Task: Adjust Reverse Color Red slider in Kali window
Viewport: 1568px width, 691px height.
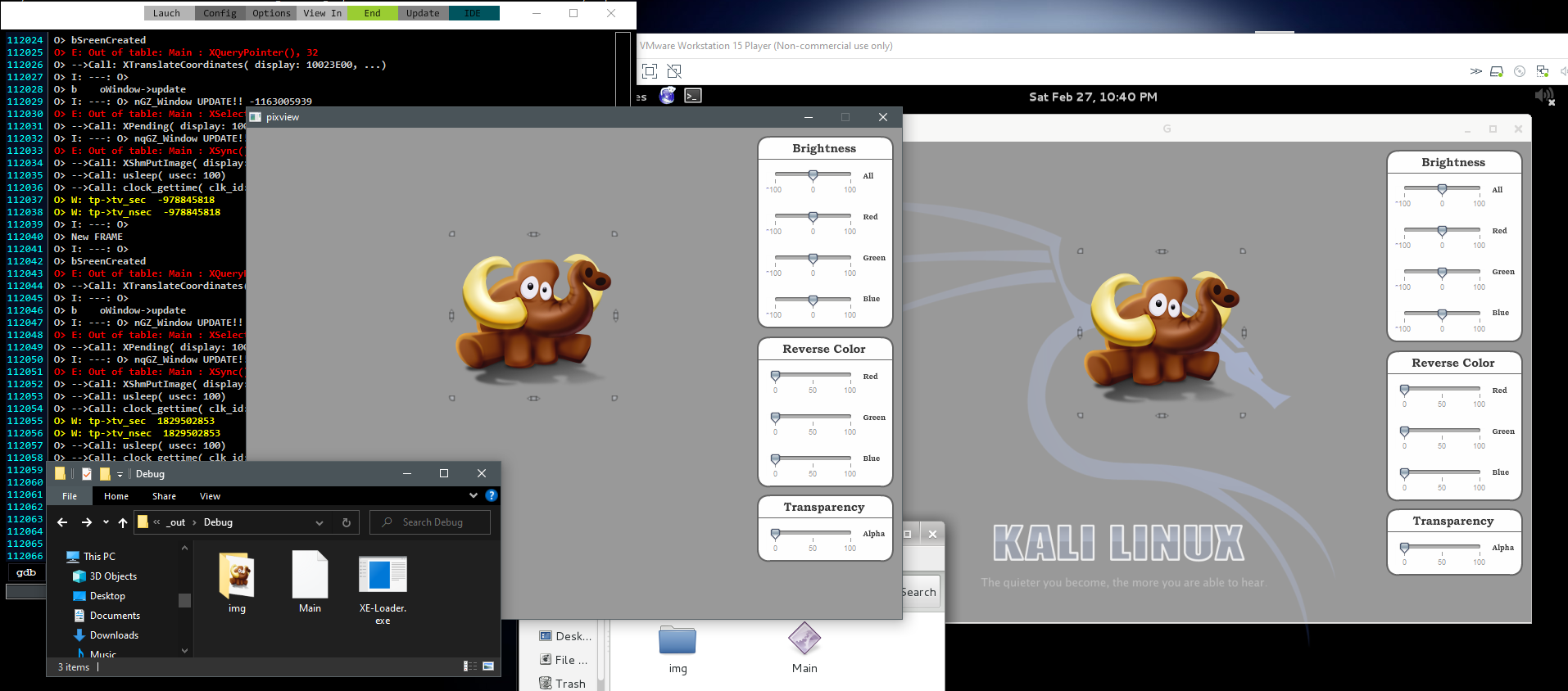Action: click(1442, 390)
